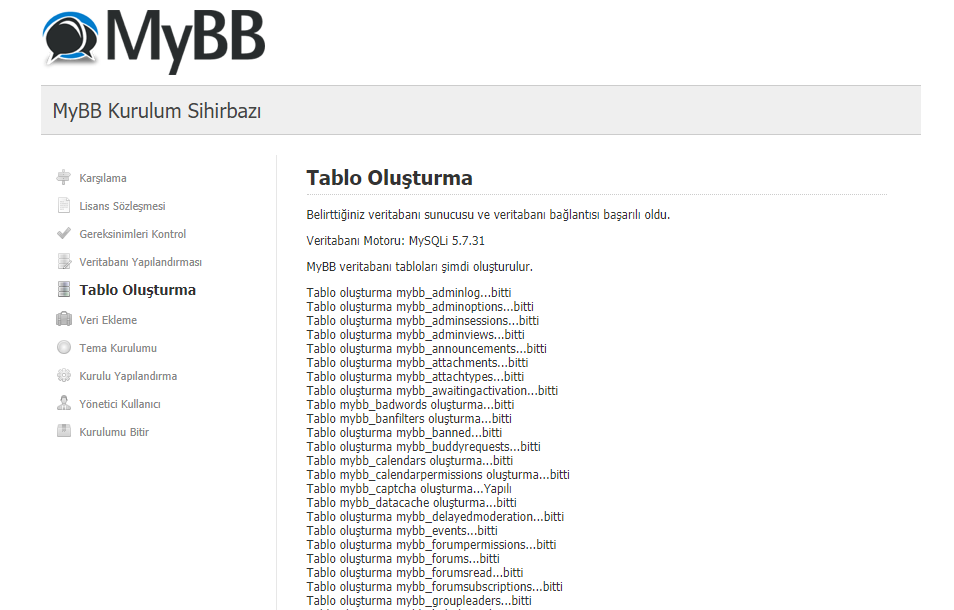
Task: Click the Lisans Sözleşmesi document icon
Action: [64, 206]
